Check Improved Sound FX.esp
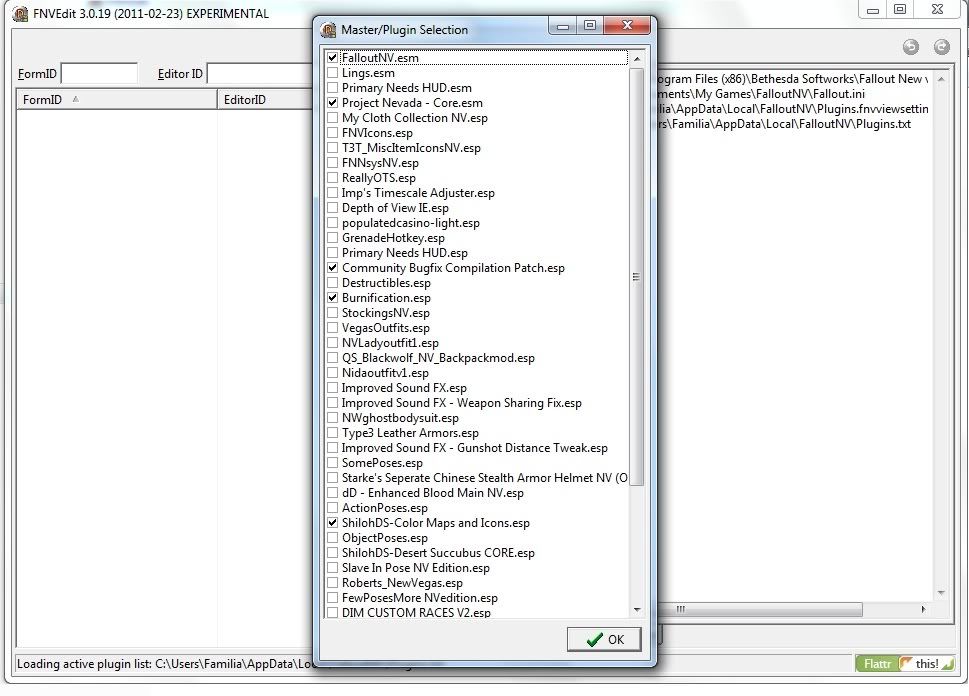 point(332,388)
